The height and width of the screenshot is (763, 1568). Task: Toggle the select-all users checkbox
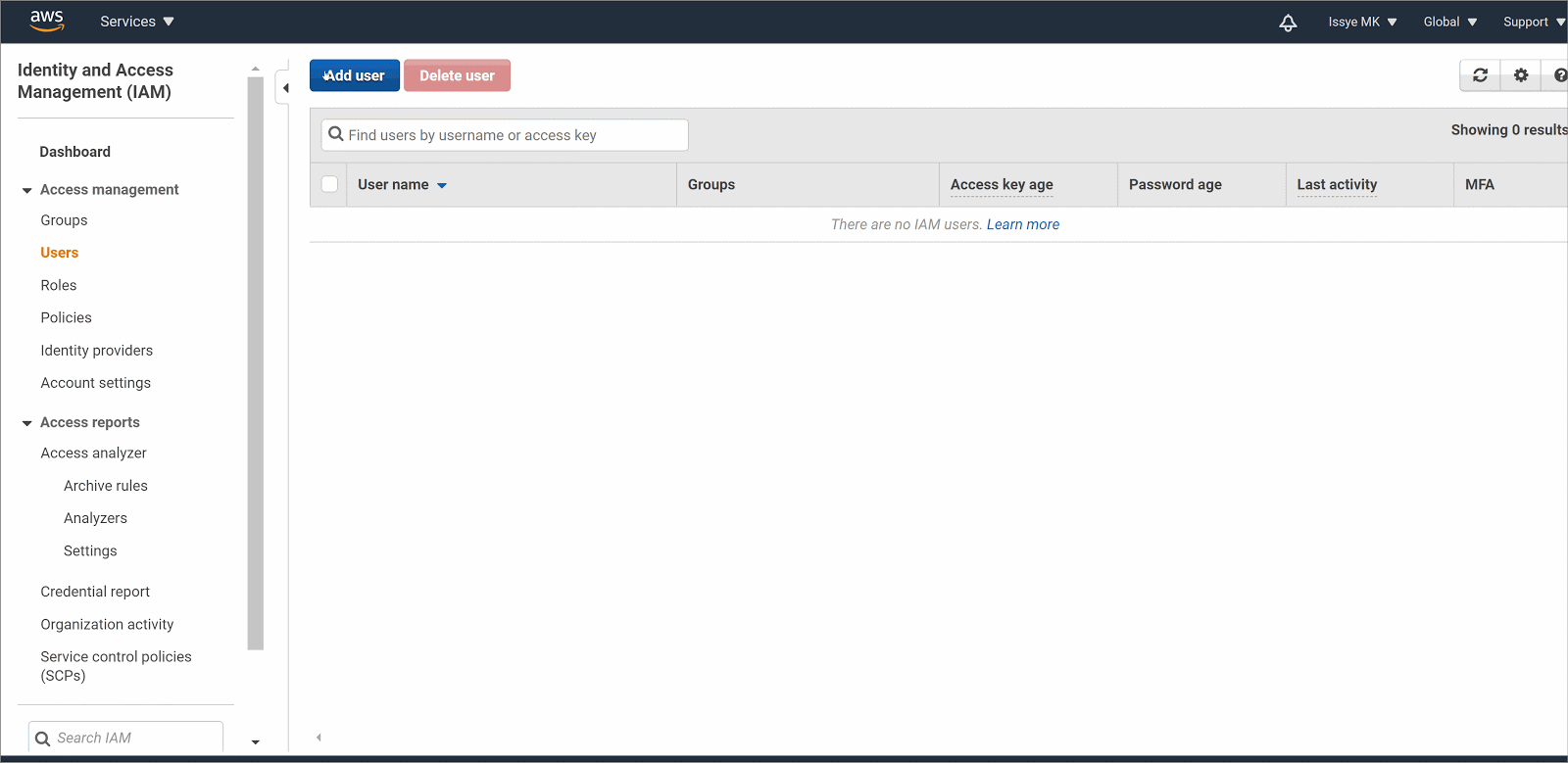tap(329, 184)
